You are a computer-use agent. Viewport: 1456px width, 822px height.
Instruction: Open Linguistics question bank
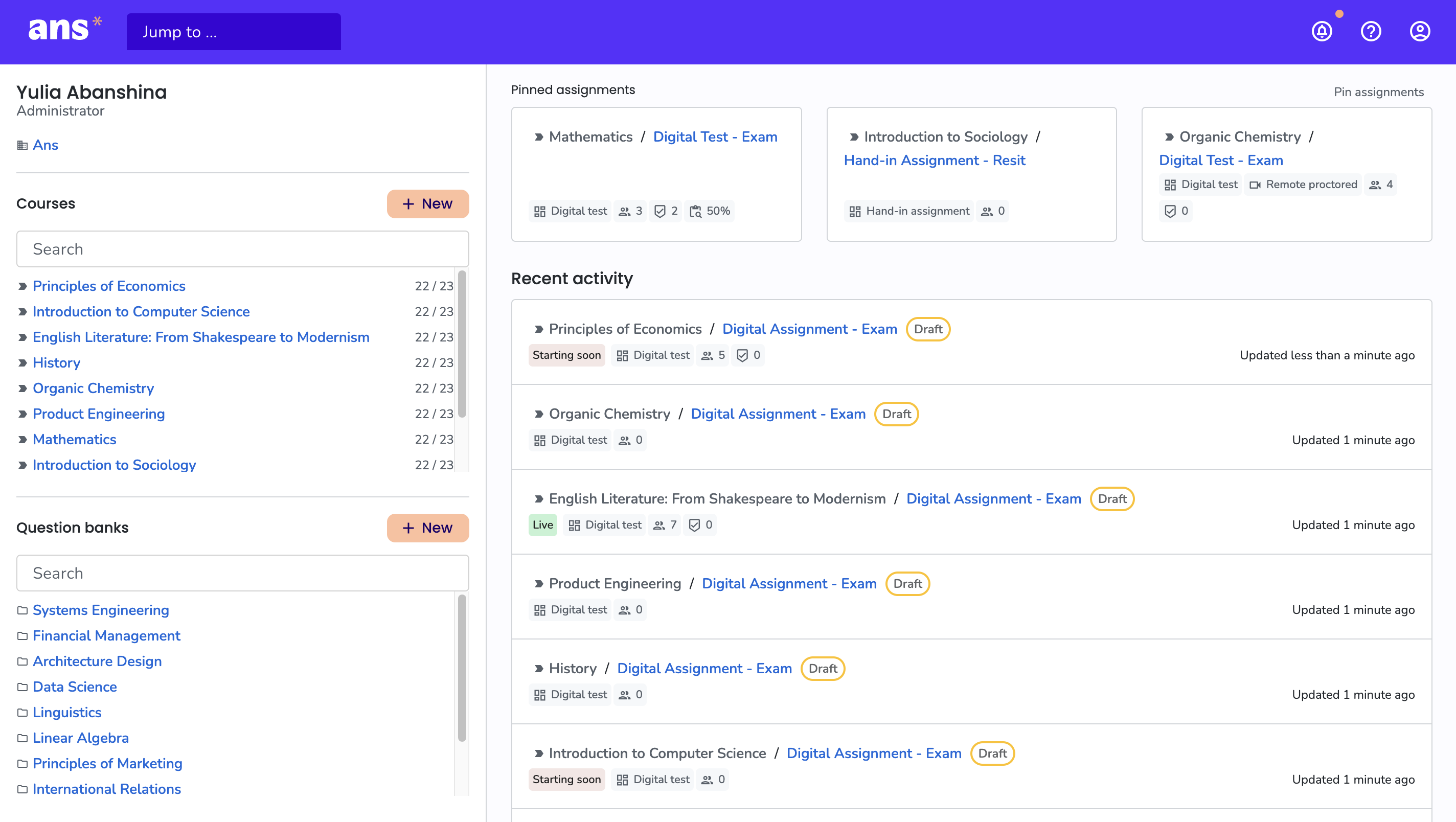[x=66, y=712]
